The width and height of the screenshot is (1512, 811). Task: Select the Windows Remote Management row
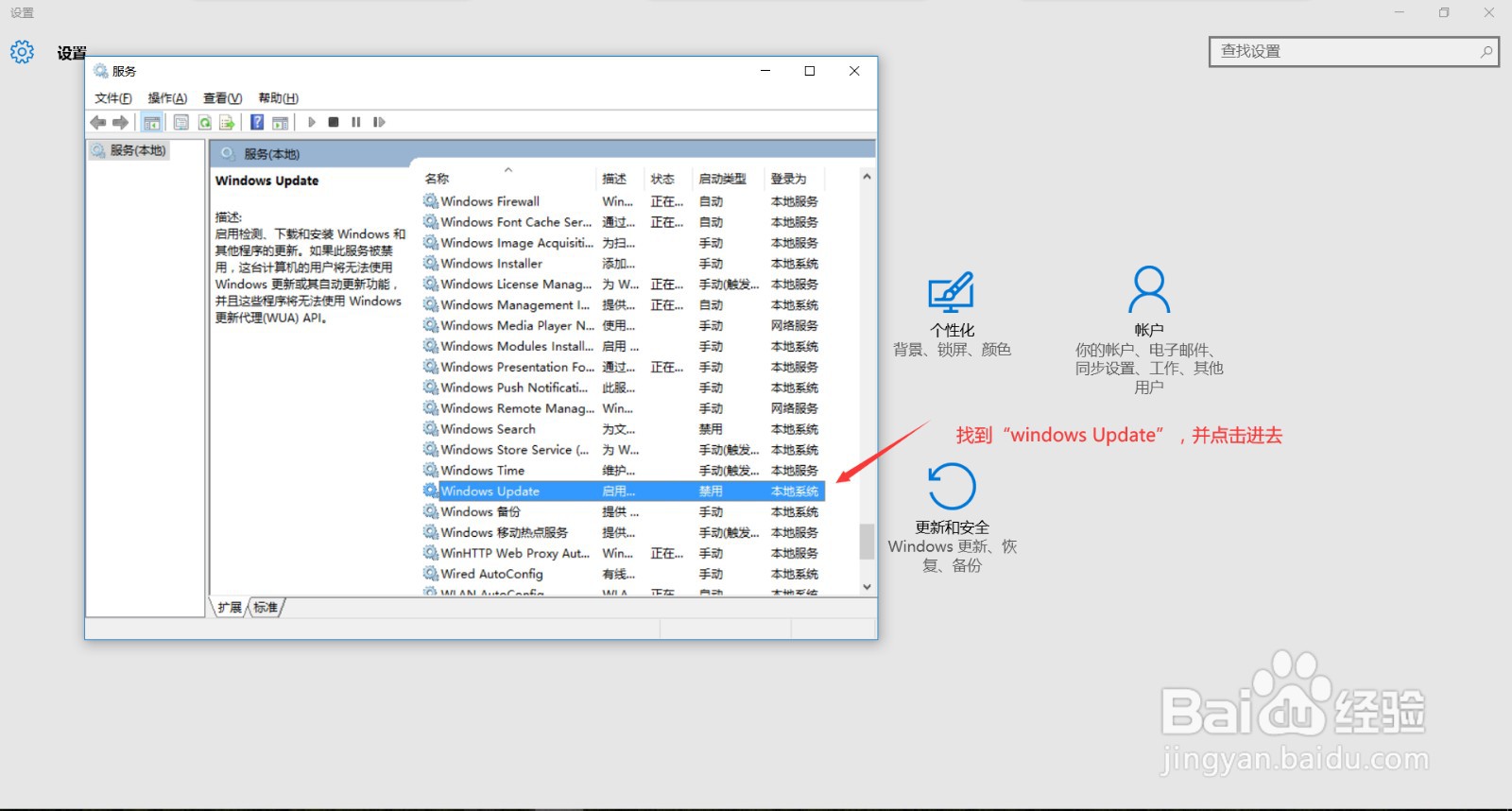click(623, 408)
